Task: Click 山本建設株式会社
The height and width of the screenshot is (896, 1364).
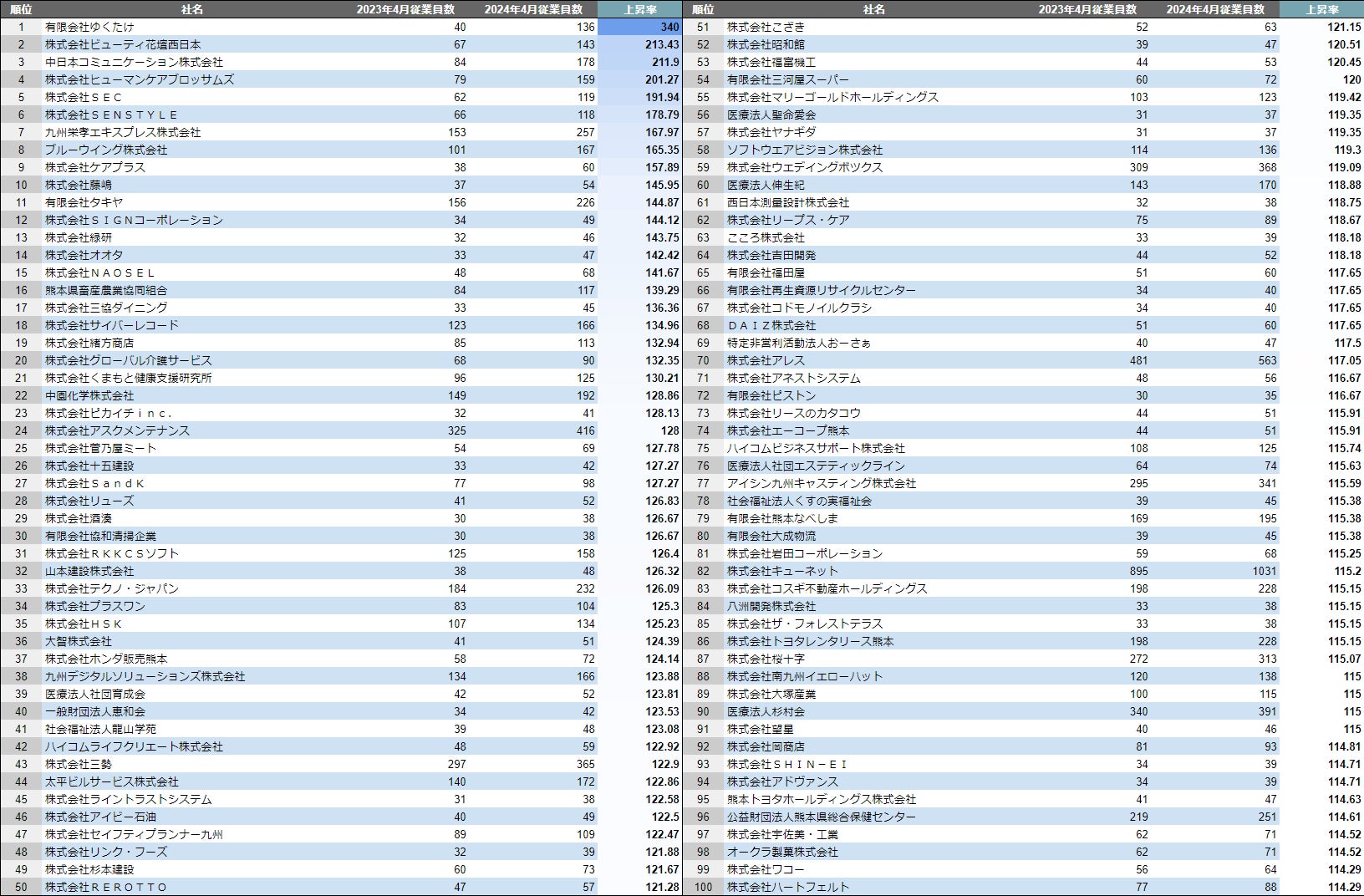Action: pos(89,571)
